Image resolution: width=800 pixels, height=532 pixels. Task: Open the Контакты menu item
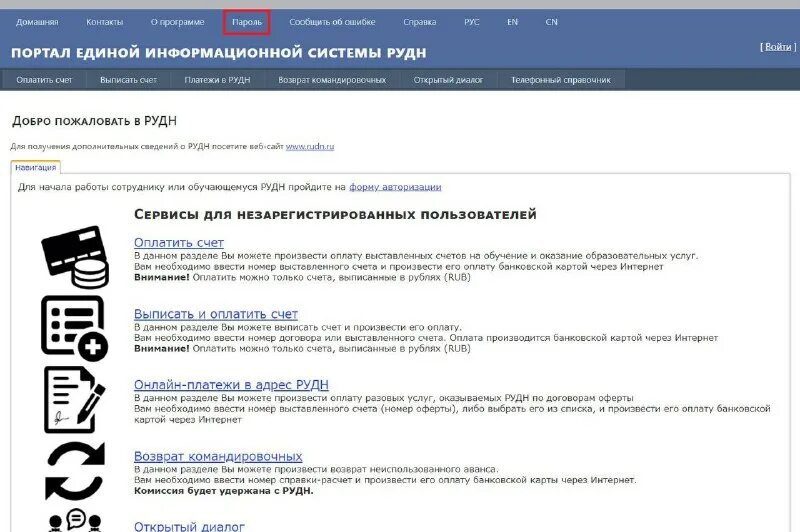click(105, 22)
